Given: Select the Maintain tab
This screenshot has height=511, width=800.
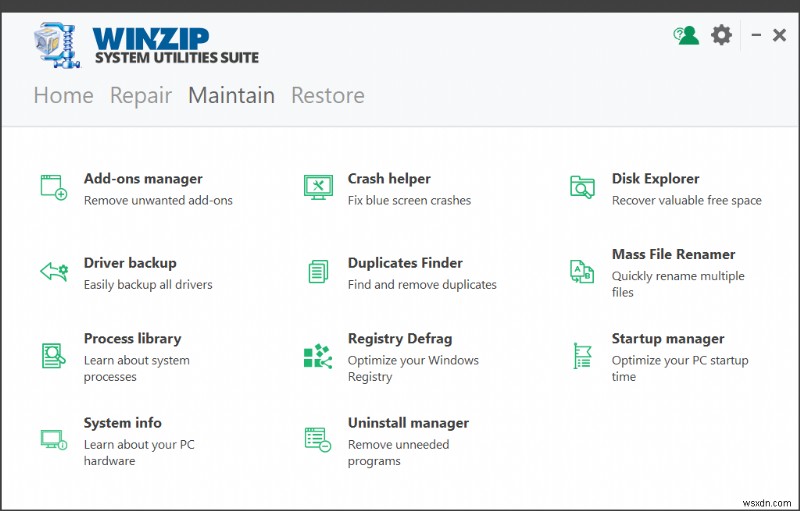Looking at the screenshot, I should pyautogui.click(x=231, y=96).
